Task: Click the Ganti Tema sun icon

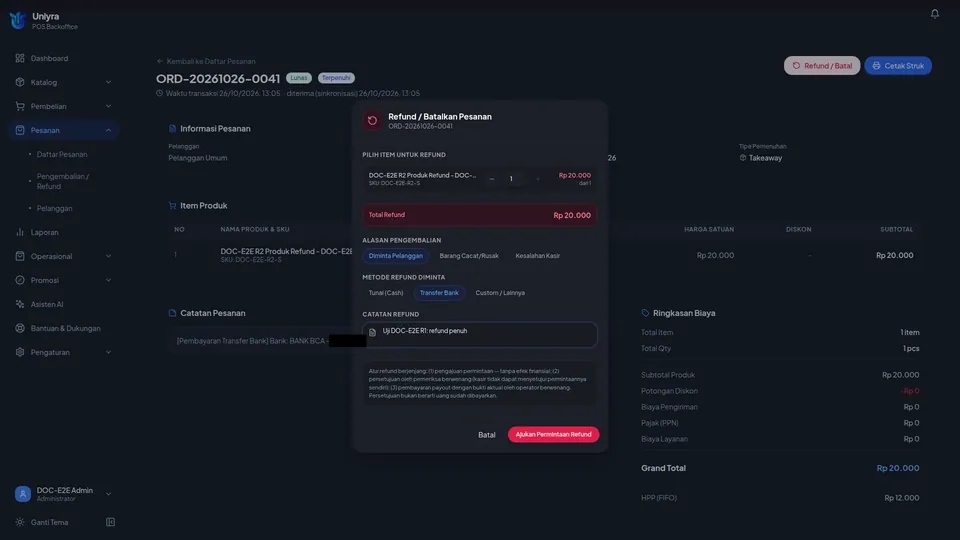Action: coord(20,522)
